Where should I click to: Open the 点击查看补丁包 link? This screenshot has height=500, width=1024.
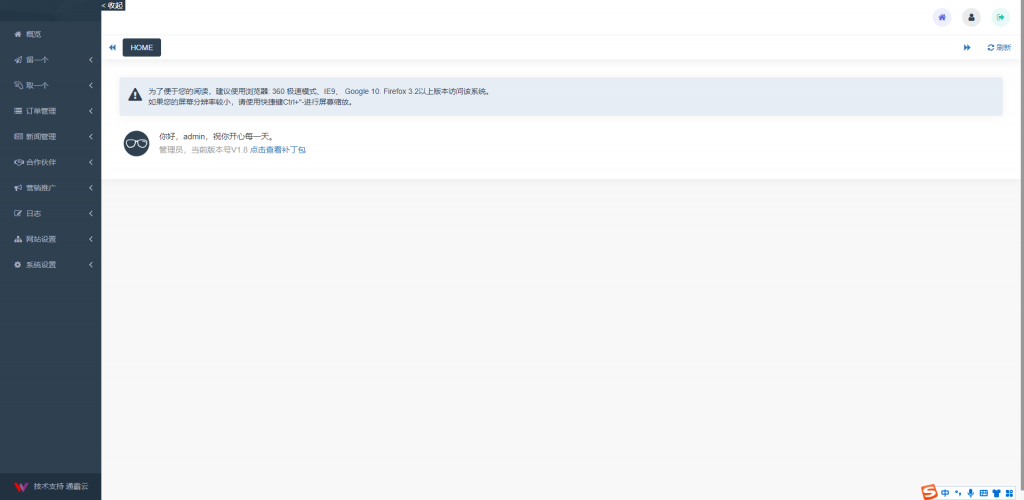tap(277, 149)
